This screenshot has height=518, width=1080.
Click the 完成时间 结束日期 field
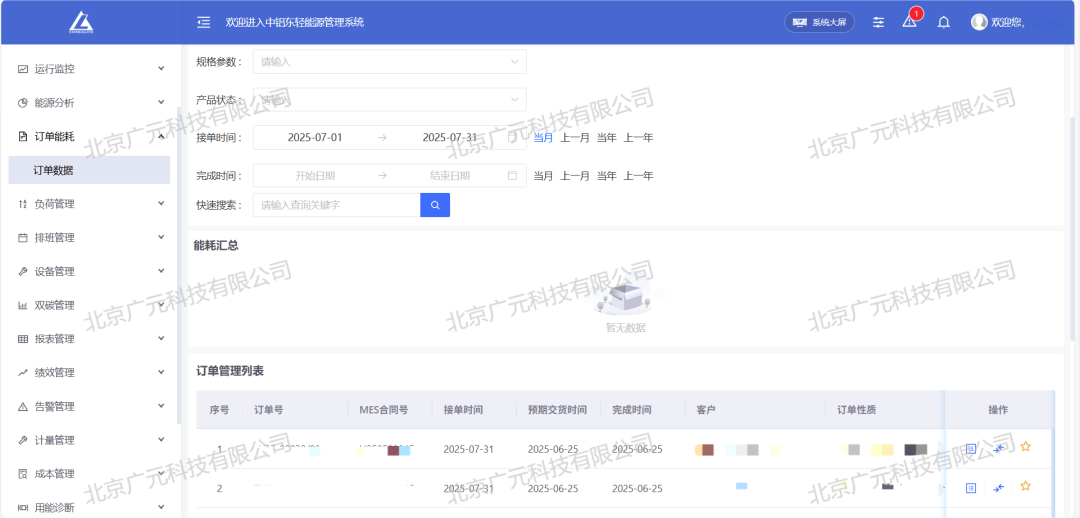point(450,176)
